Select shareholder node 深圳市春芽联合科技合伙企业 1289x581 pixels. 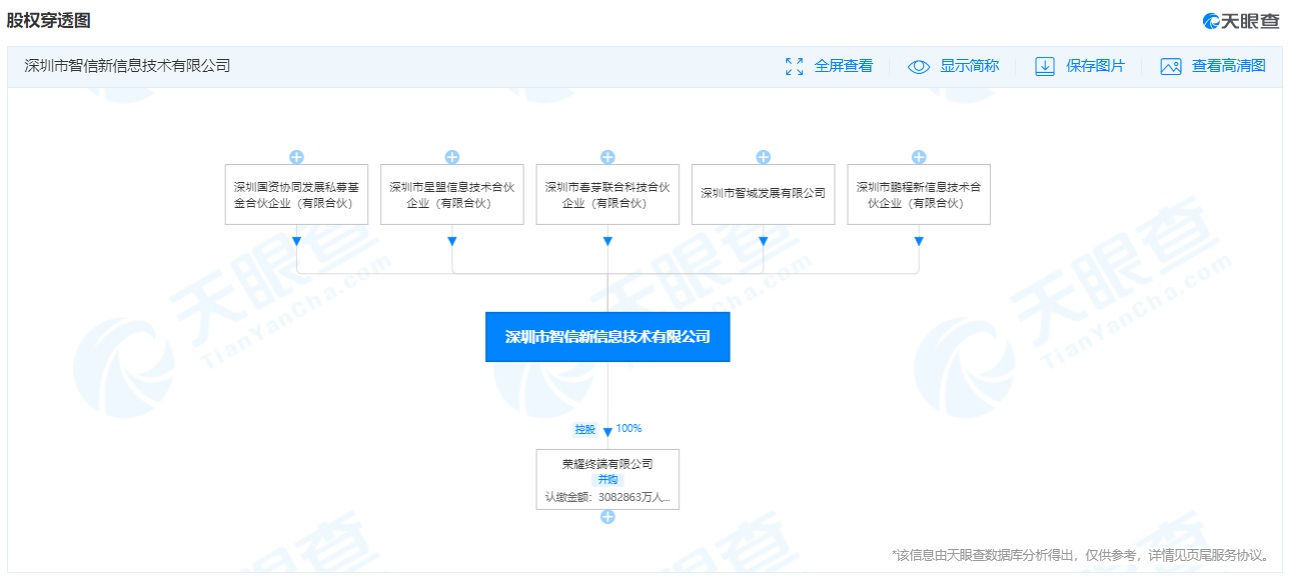tap(607, 194)
